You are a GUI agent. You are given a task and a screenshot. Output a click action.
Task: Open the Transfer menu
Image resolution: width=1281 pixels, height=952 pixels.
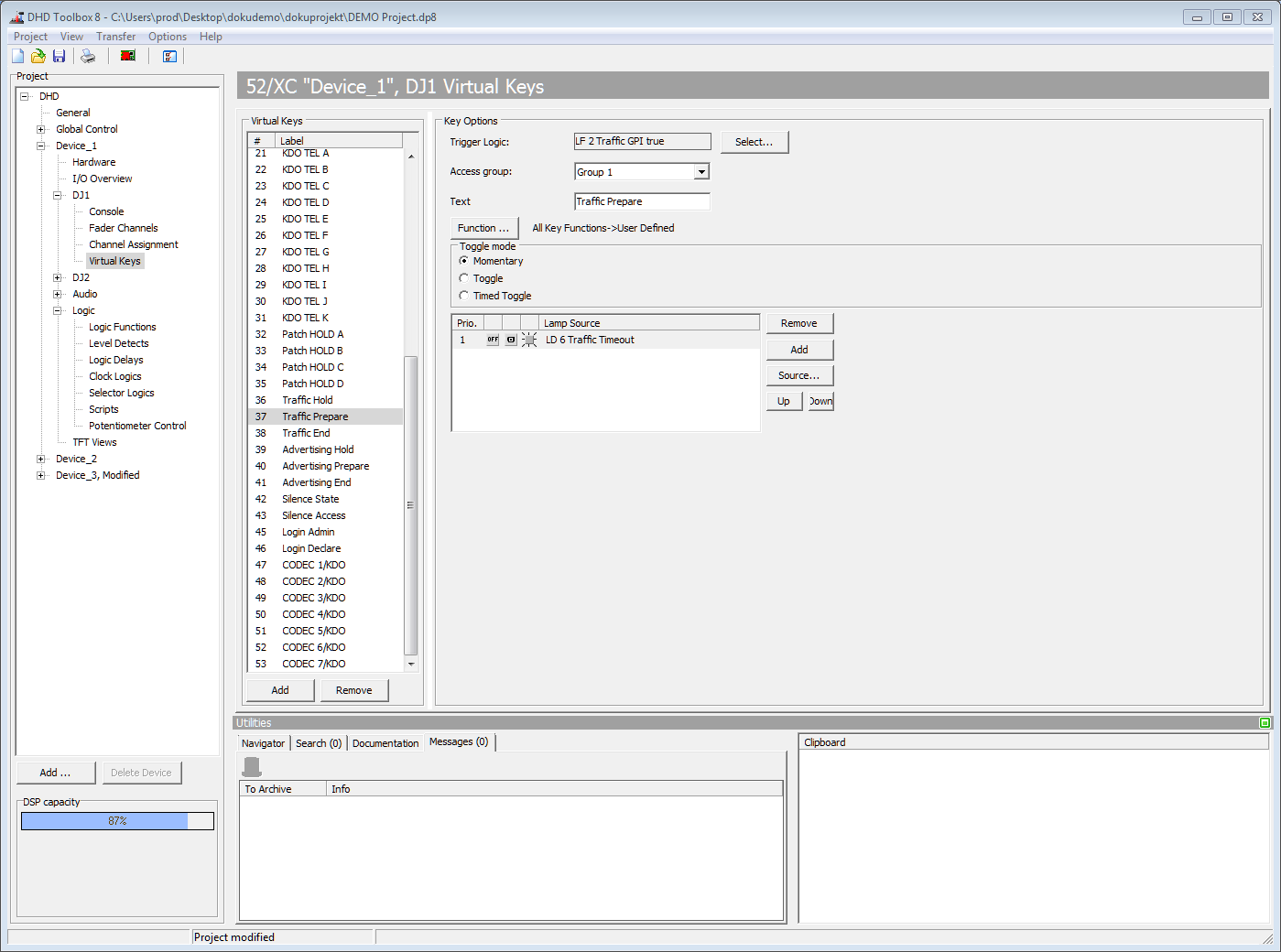point(115,37)
